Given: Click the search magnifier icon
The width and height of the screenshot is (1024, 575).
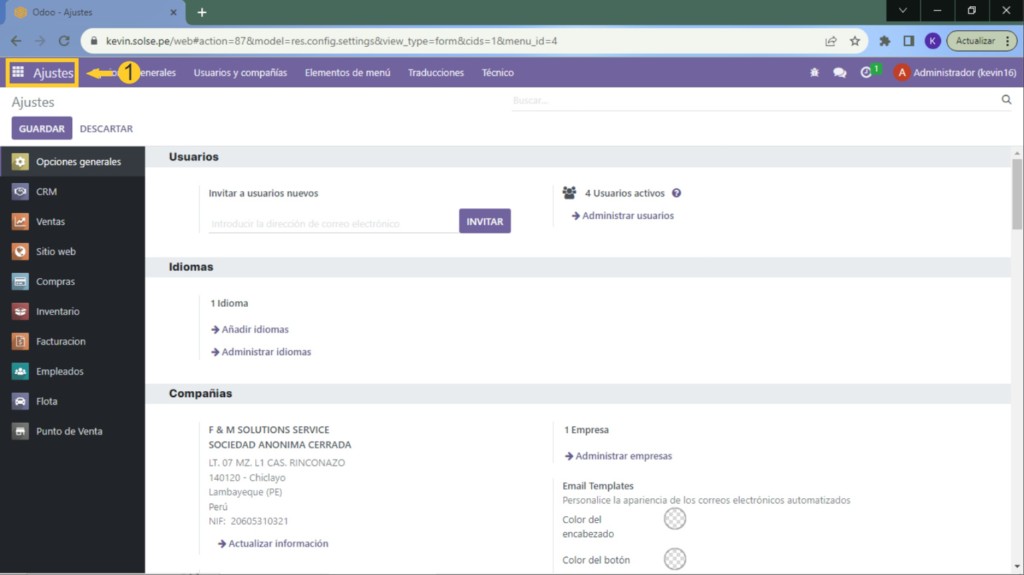Looking at the screenshot, I should (1006, 100).
